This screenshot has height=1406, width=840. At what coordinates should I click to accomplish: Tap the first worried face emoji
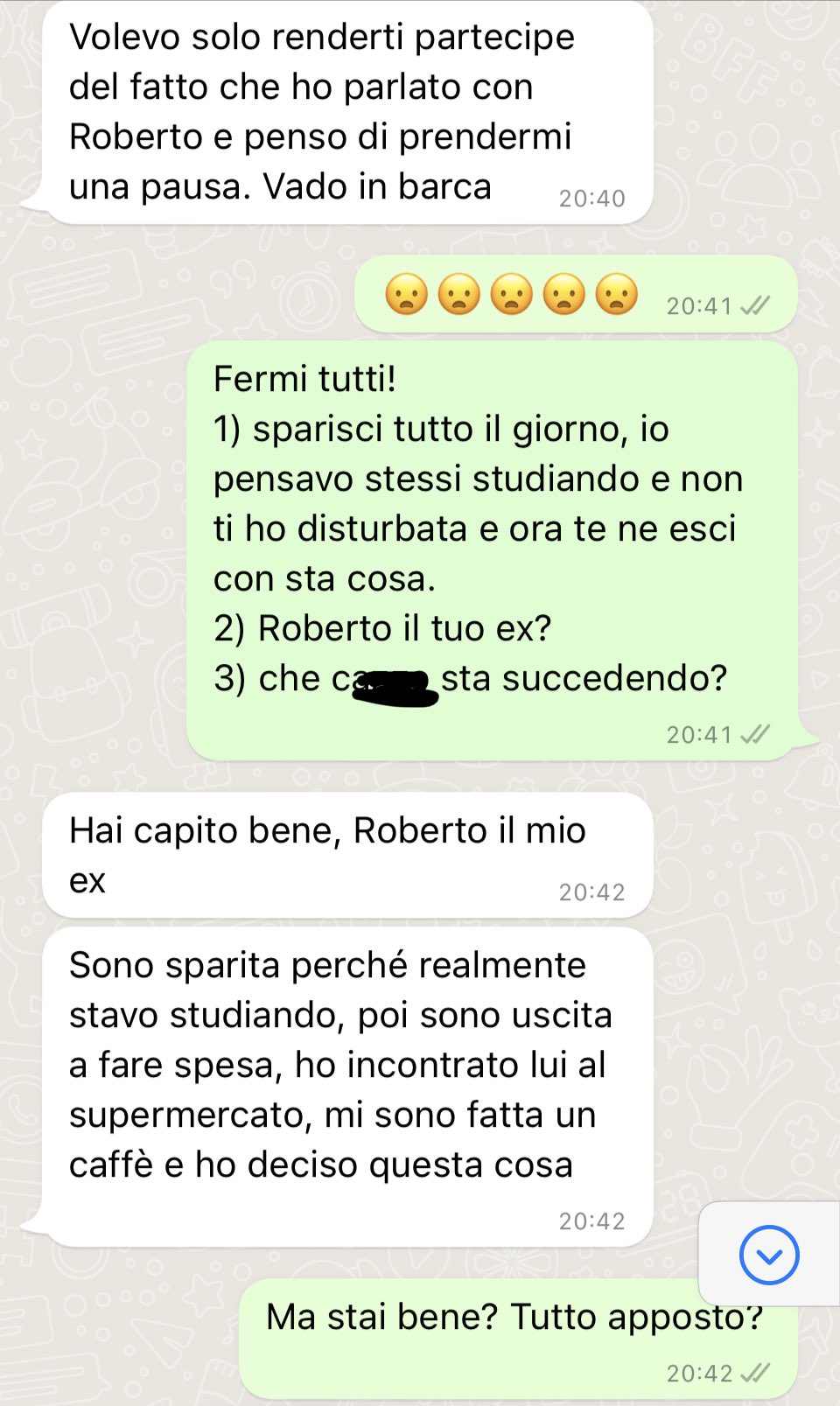(407, 294)
